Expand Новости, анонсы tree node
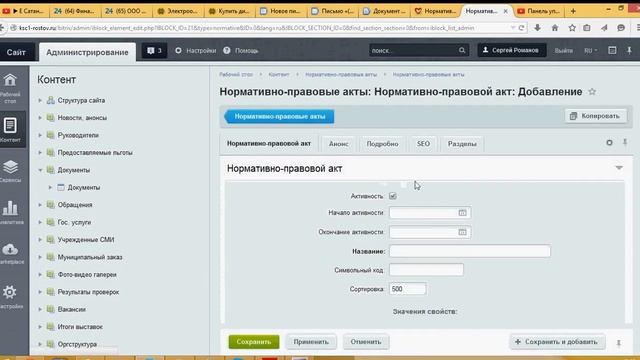Screen dimensions: 640x360 point(40,118)
